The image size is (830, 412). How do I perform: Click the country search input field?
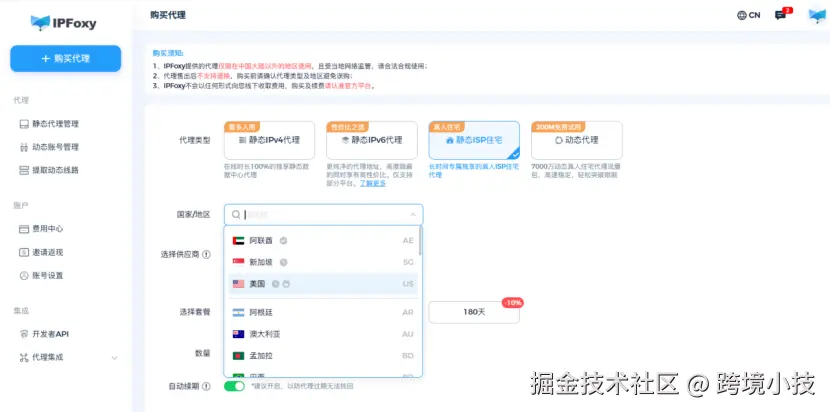[x=323, y=214]
